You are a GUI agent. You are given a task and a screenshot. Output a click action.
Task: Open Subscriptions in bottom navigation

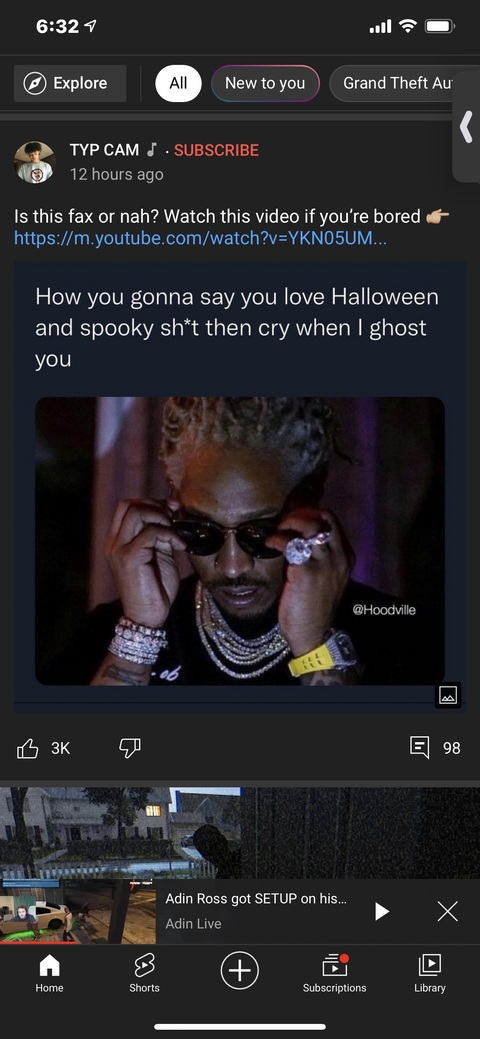334,974
